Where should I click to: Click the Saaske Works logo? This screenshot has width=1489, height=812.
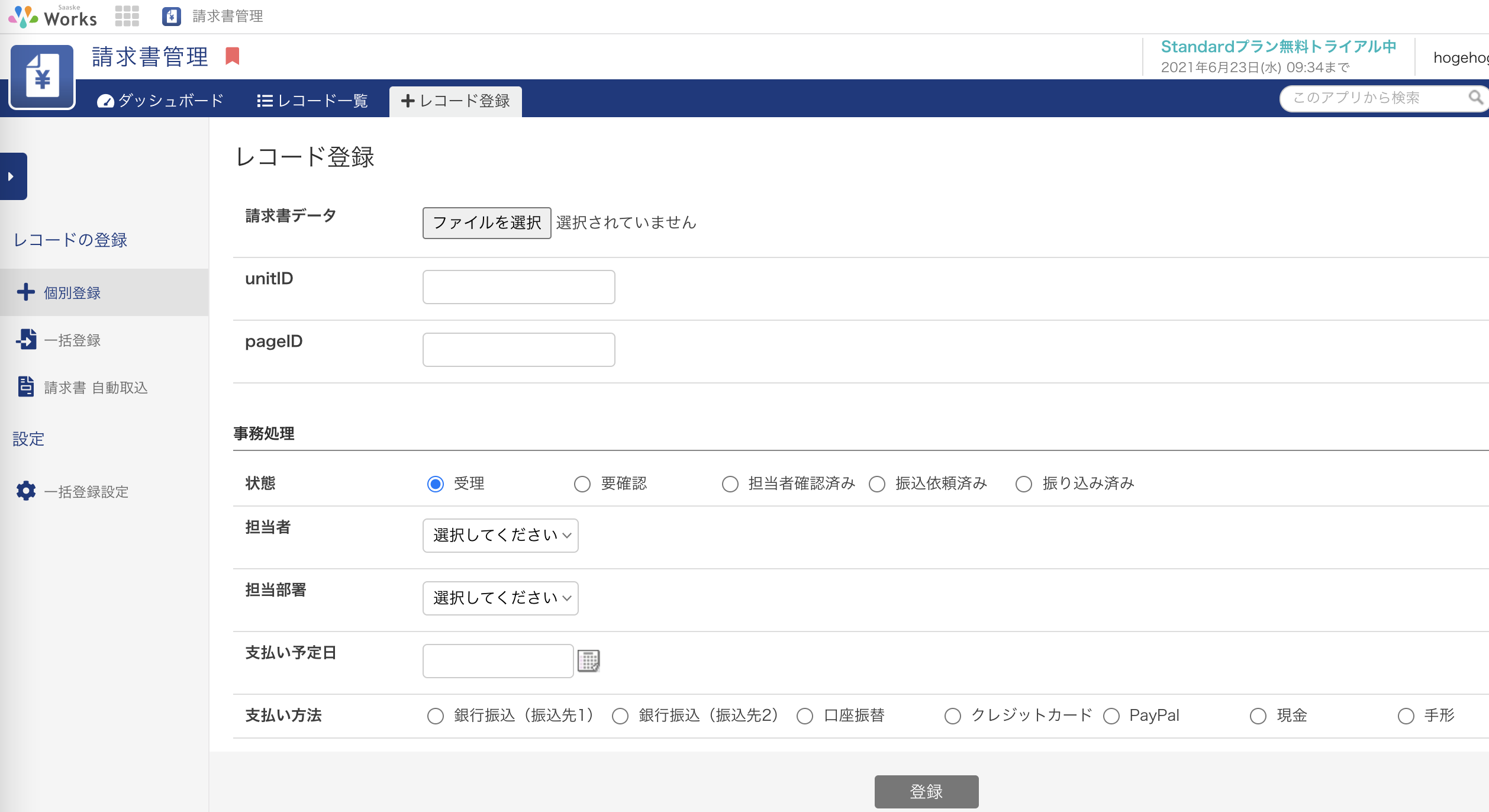click(x=52, y=16)
